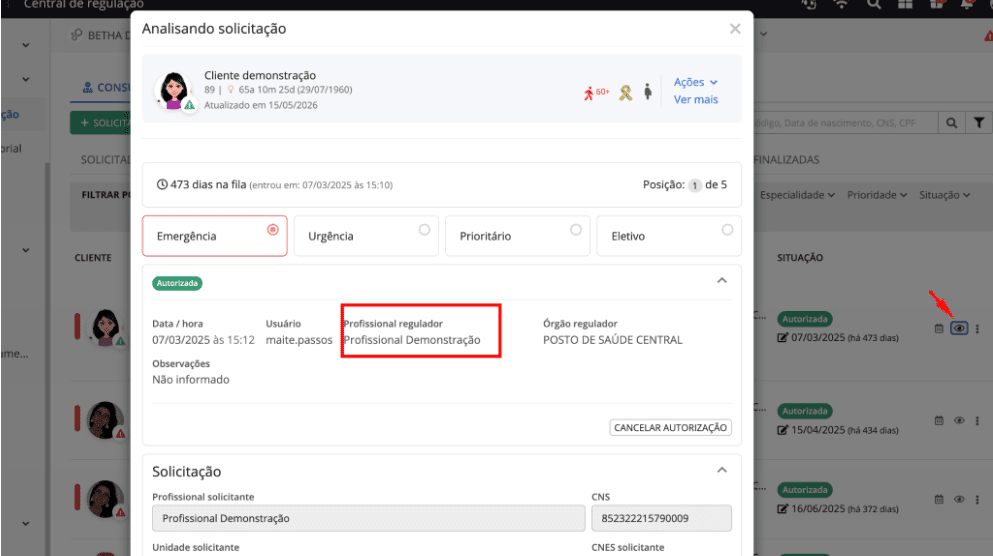Select the Emergência priority option
The height and width of the screenshot is (556, 993).
tap(215, 236)
